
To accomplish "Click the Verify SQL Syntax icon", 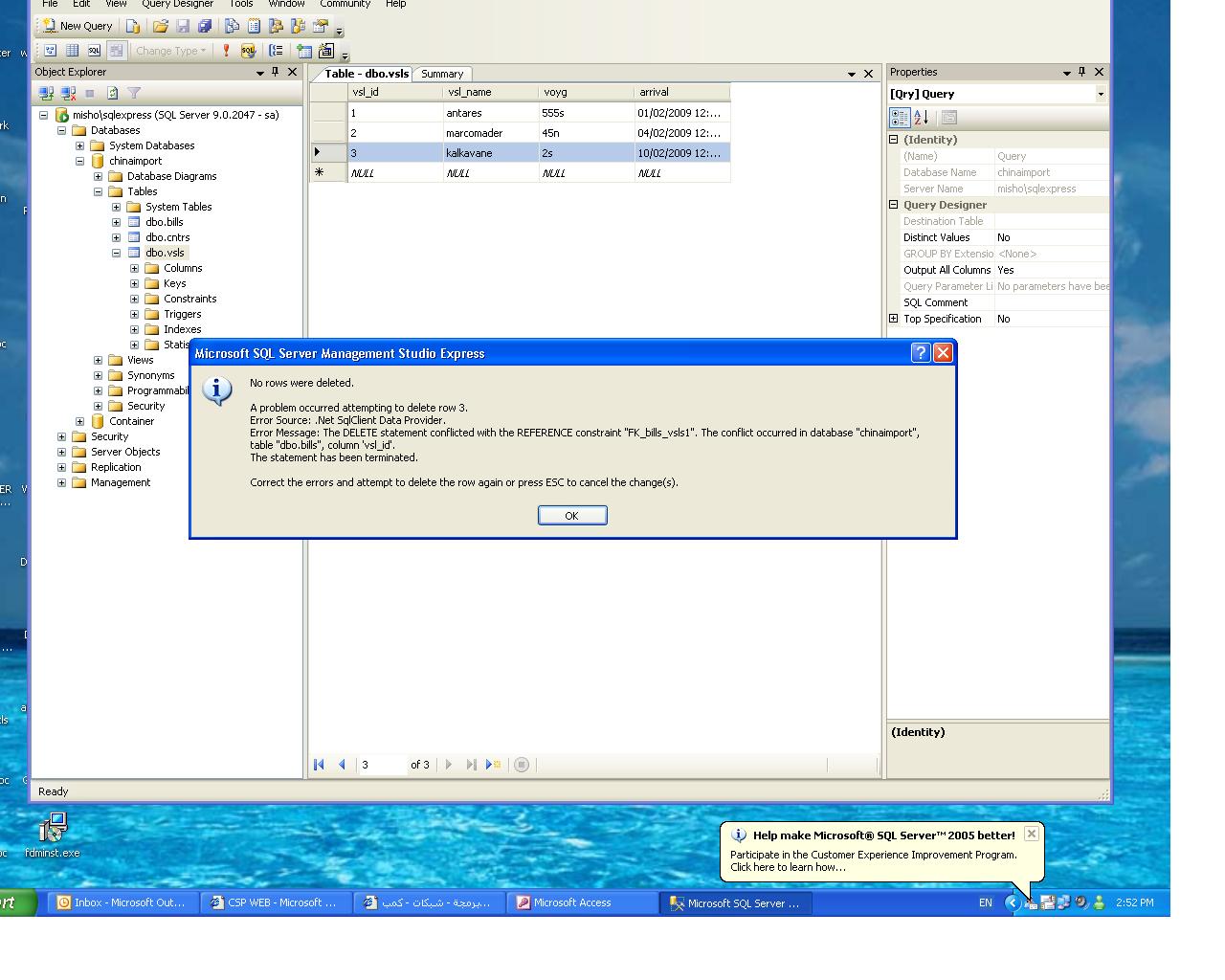I will coord(248,51).
